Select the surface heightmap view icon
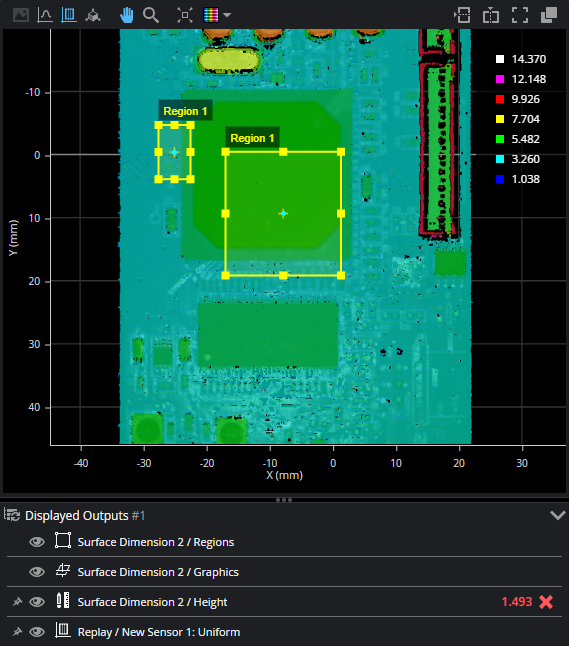The height and width of the screenshot is (646, 569). (69, 15)
